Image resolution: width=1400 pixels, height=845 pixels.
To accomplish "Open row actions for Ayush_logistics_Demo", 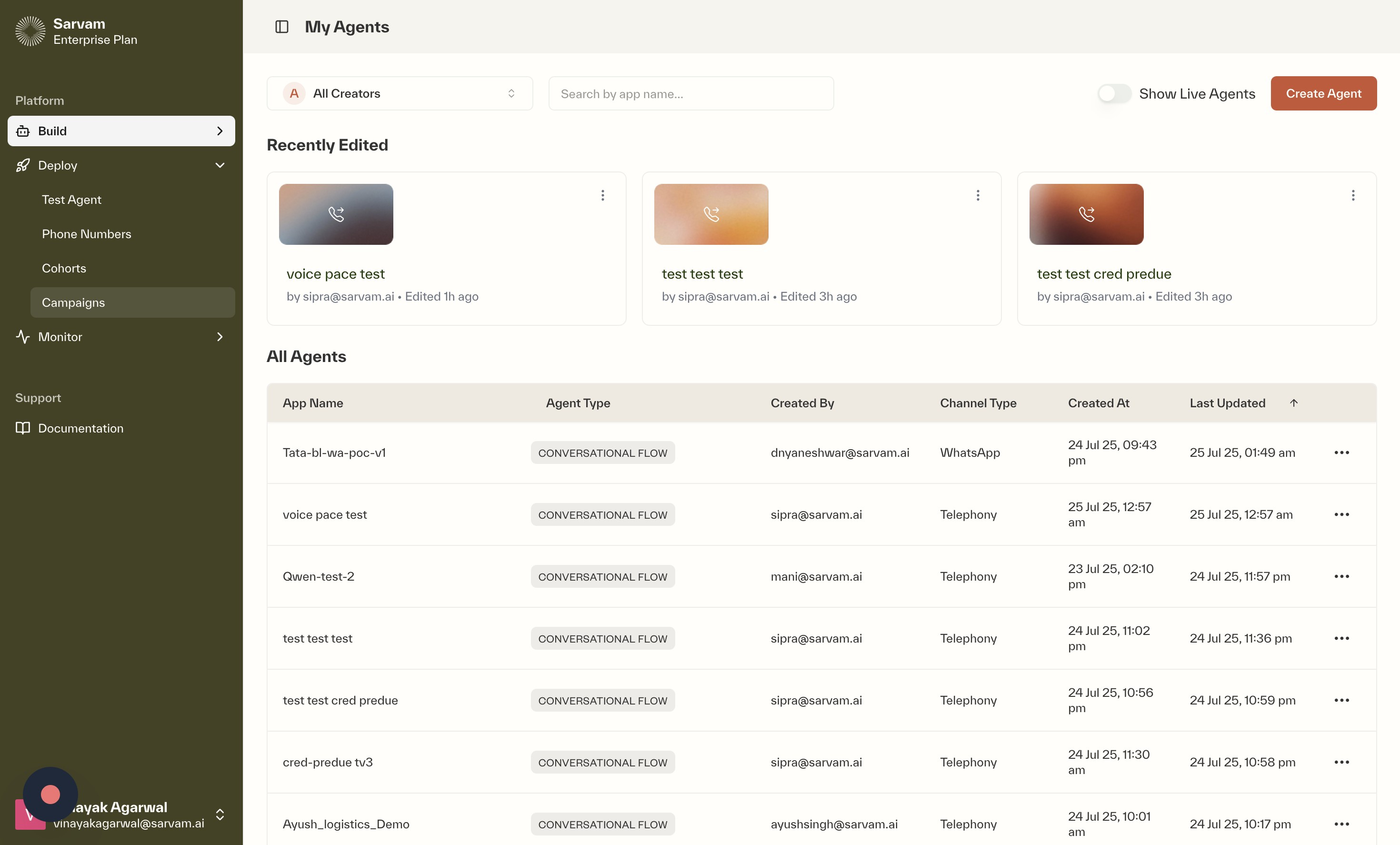I will 1342,824.
